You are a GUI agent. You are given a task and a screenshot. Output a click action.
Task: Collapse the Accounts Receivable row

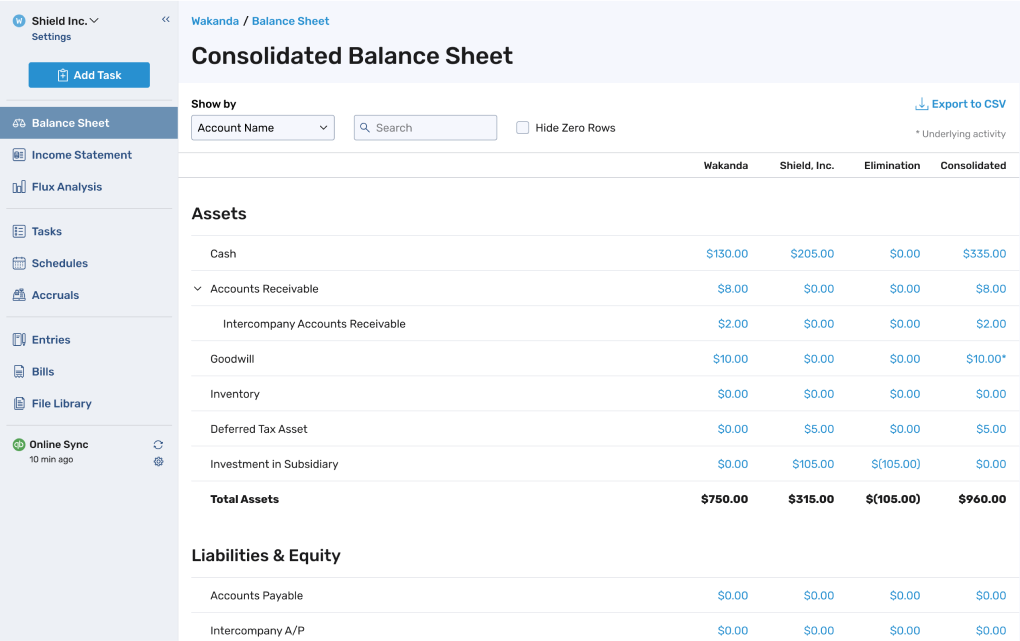(x=197, y=288)
